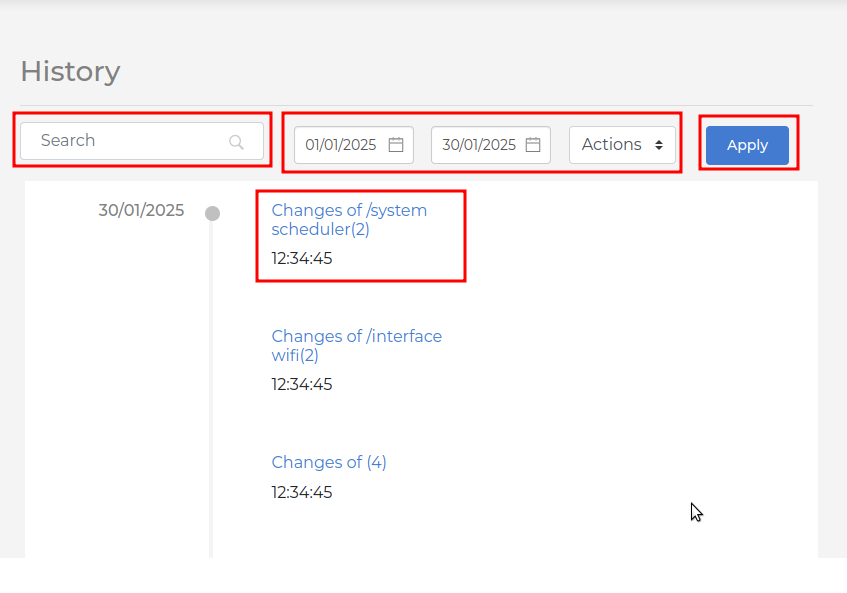The width and height of the screenshot is (847, 593).
Task: Open calendar icon for 01/01/2025 date
Action: [396, 145]
